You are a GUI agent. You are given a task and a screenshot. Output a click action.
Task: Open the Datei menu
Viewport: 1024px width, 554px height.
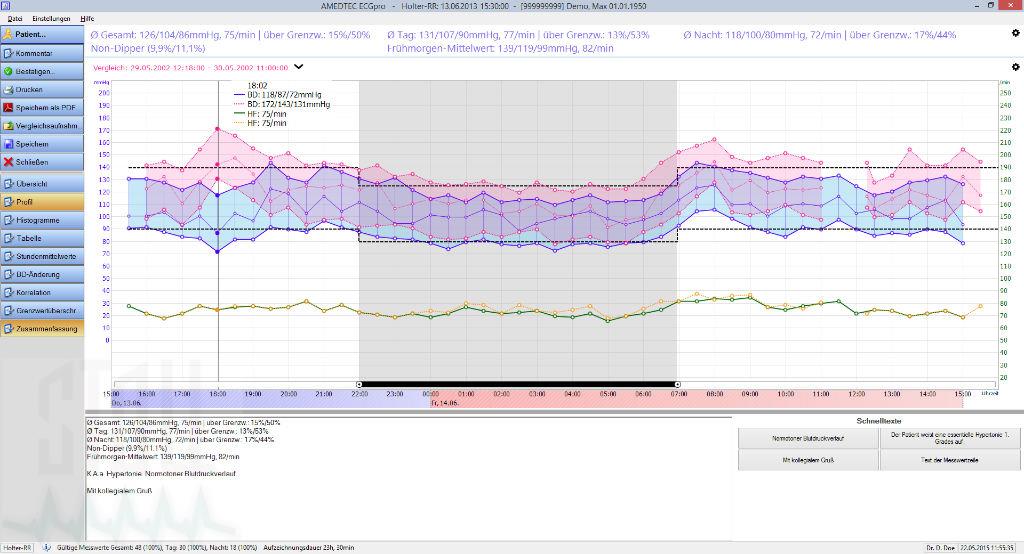point(14,18)
